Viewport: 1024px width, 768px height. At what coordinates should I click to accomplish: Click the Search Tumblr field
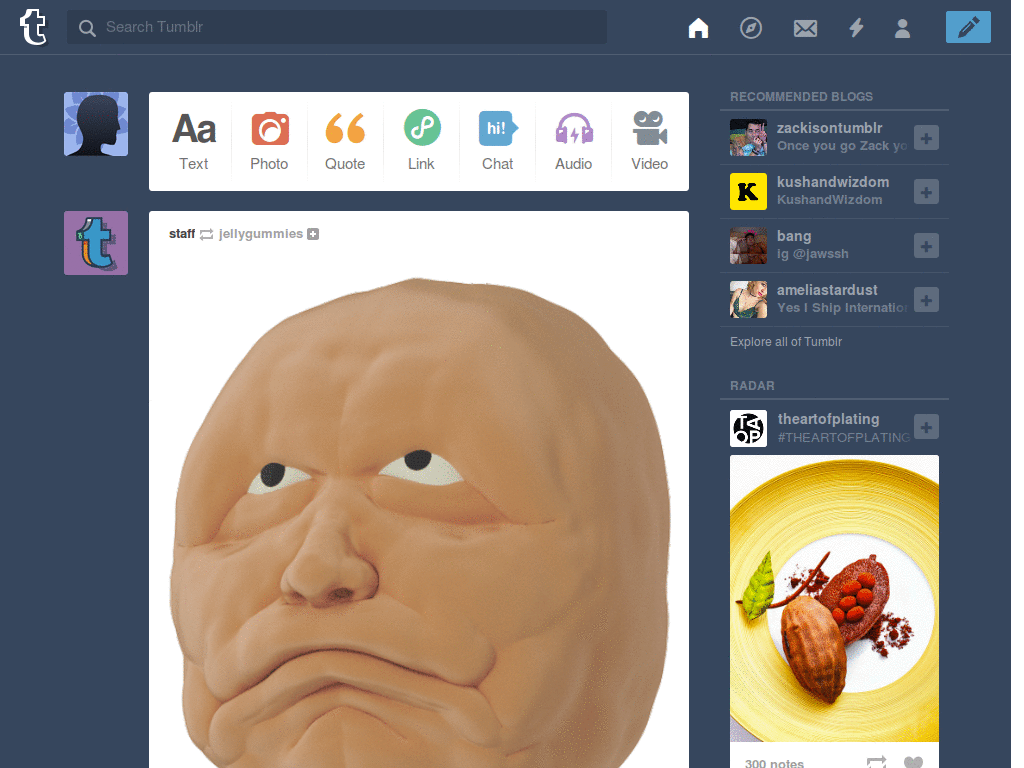[336, 27]
